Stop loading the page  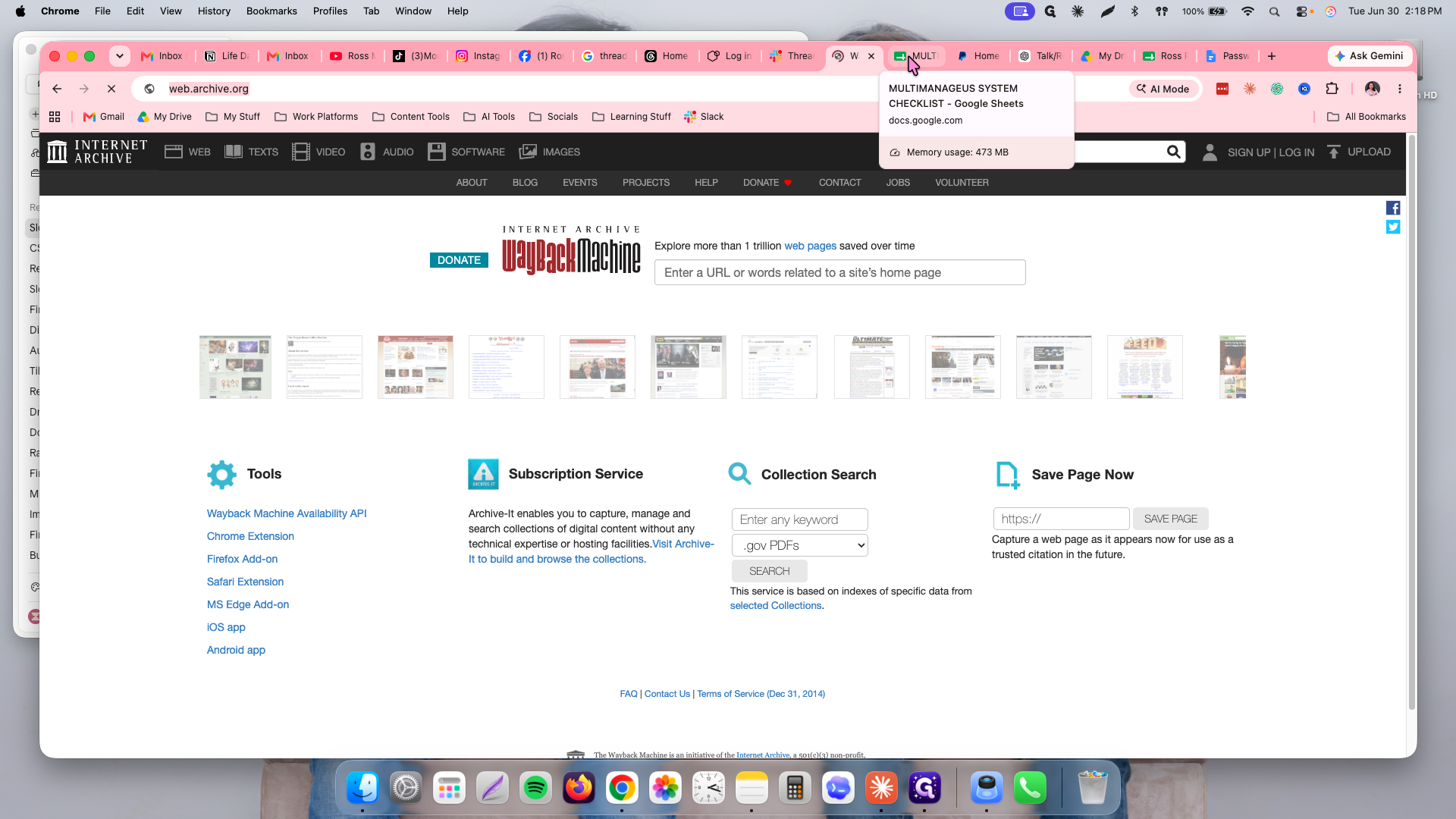coord(111,89)
